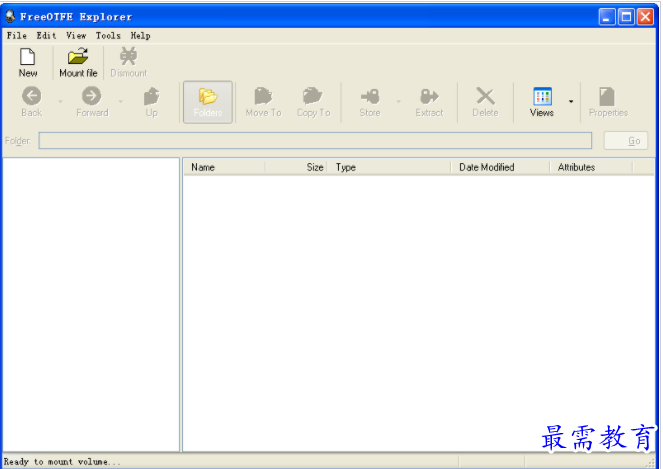The image size is (663, 469).
Task: Open the File menu
Action: pyautogui.click(x=17, y=36)
